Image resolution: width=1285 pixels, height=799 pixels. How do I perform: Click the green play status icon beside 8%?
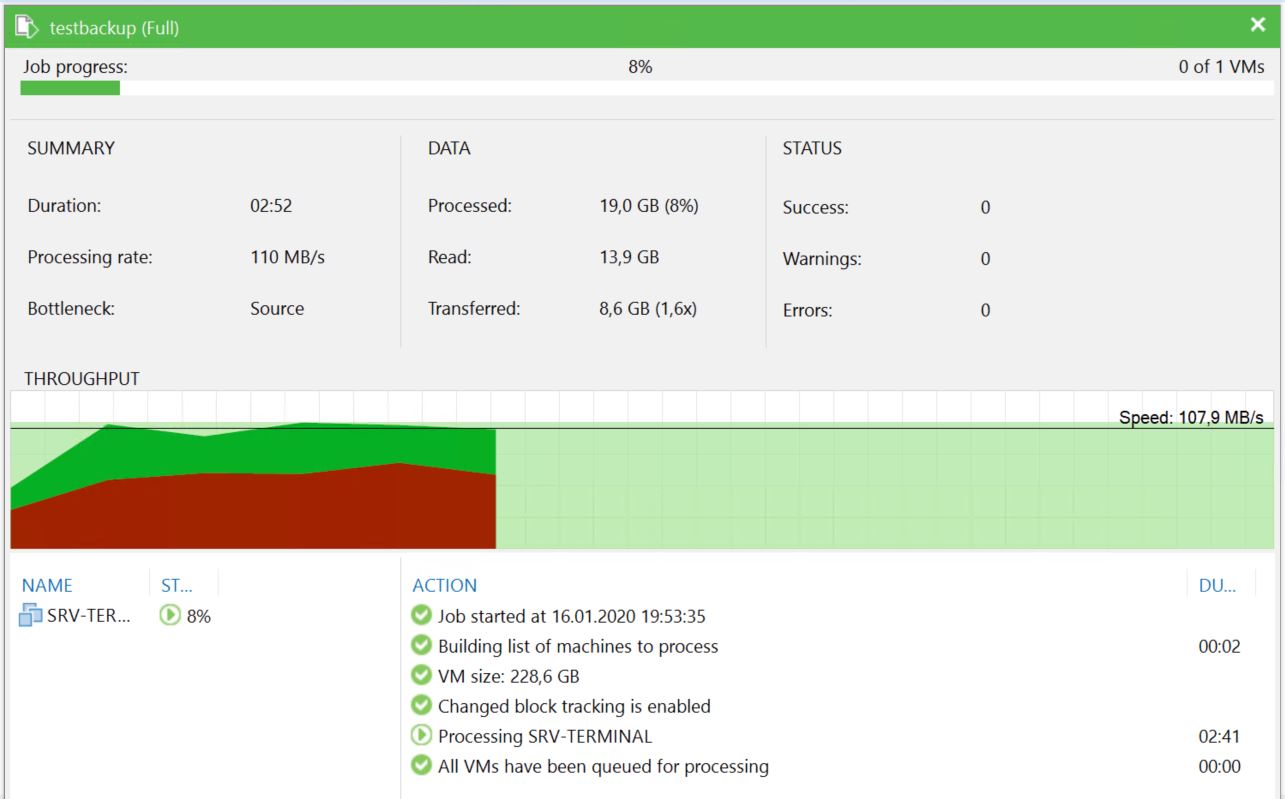[x=170, y=616]
